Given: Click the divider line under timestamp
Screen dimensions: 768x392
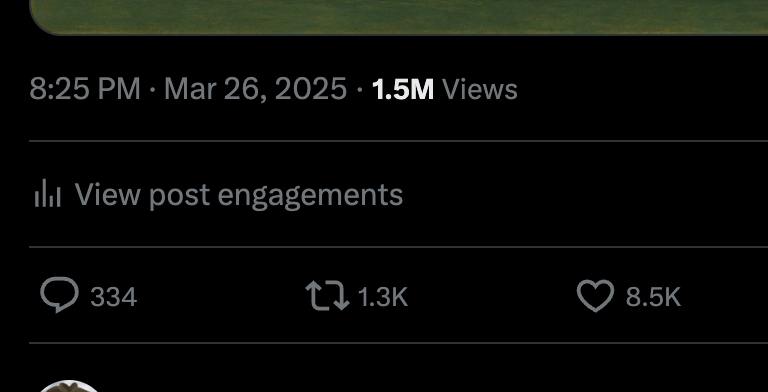Looking at the screenshot, I should point(399,141).
